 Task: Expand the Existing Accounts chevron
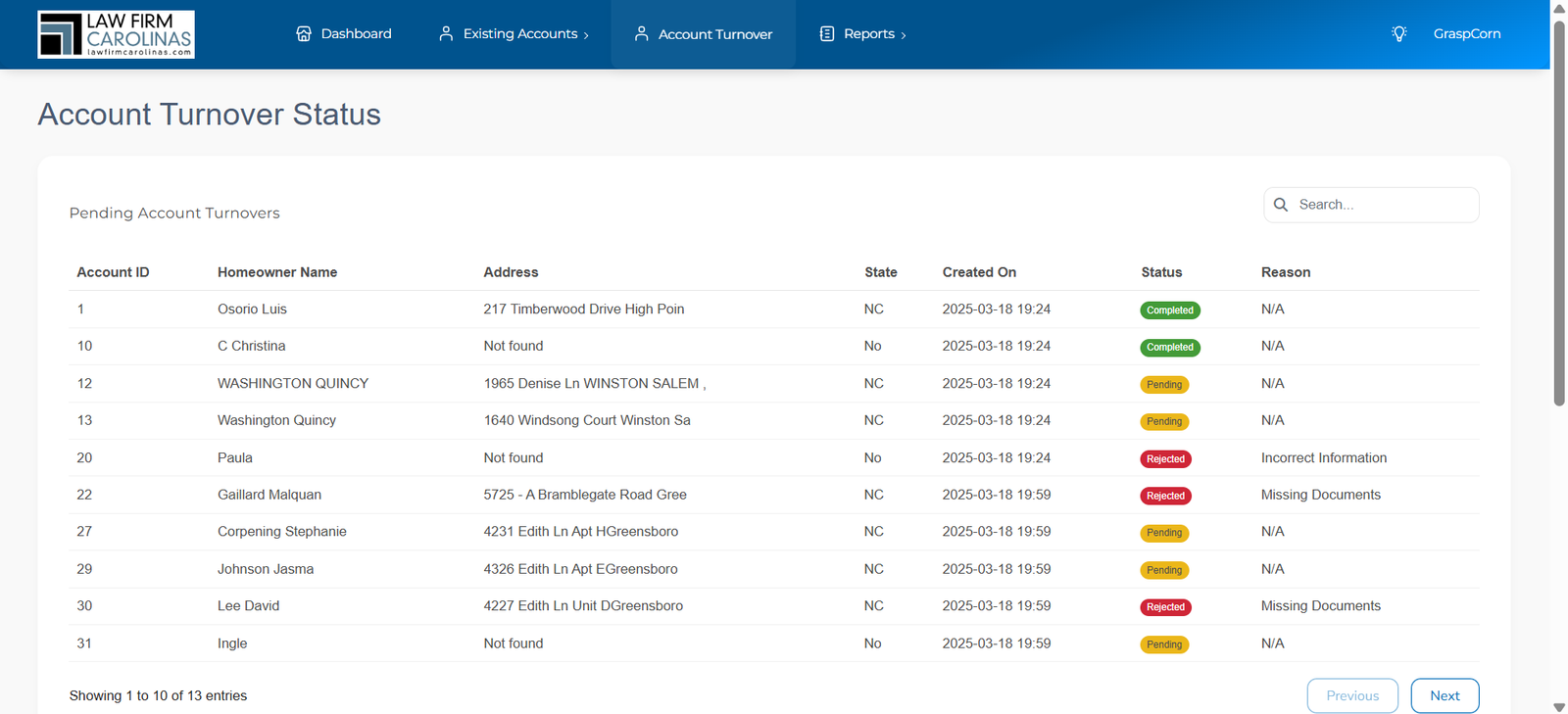[x=586, y=35]
